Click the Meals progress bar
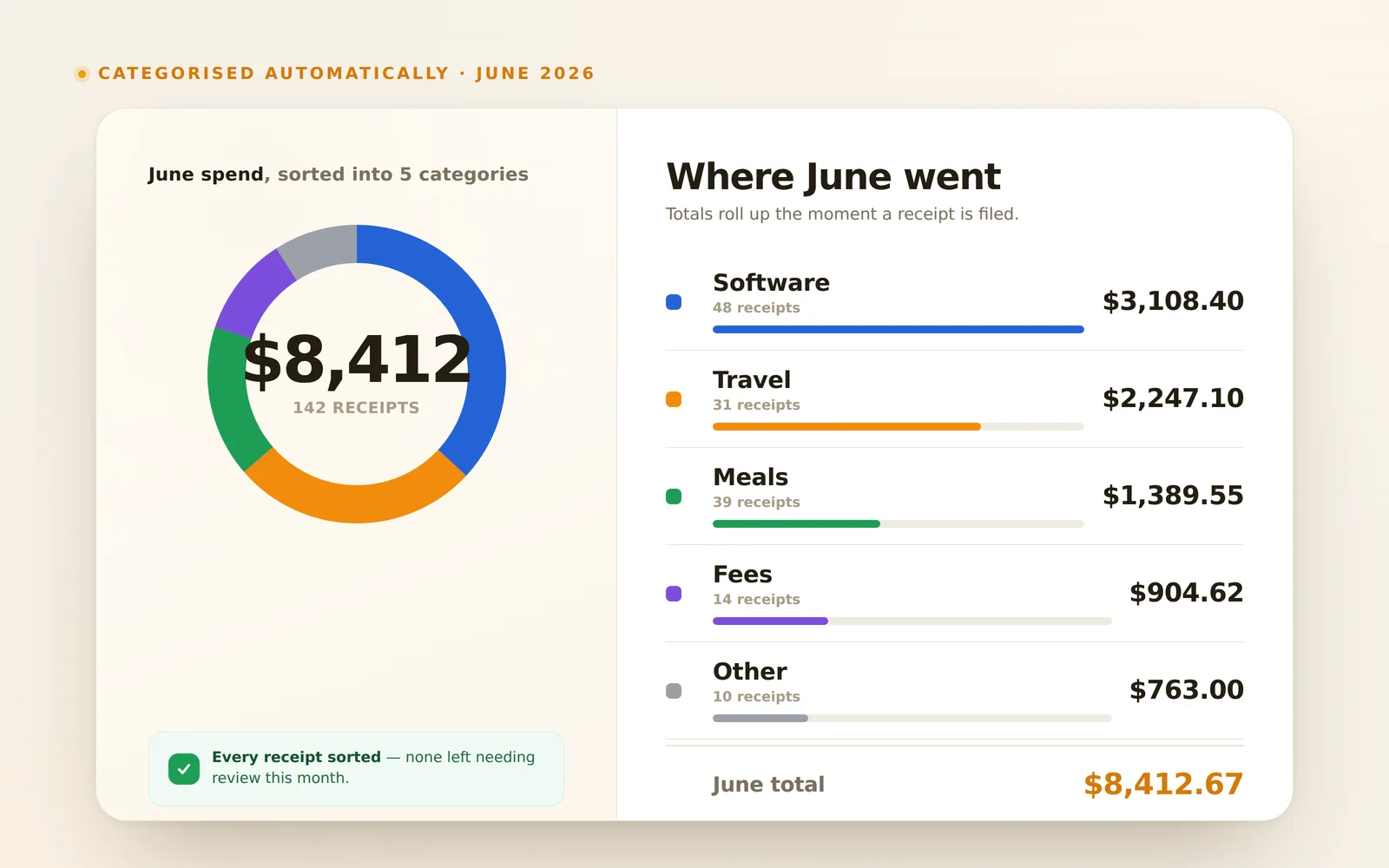 (899, 524)
